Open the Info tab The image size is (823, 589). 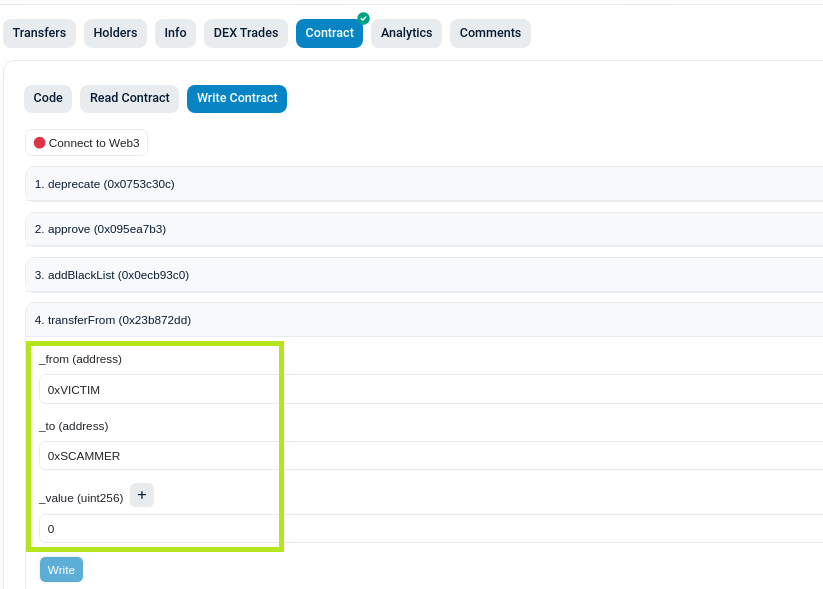click(x=175, y=33)
